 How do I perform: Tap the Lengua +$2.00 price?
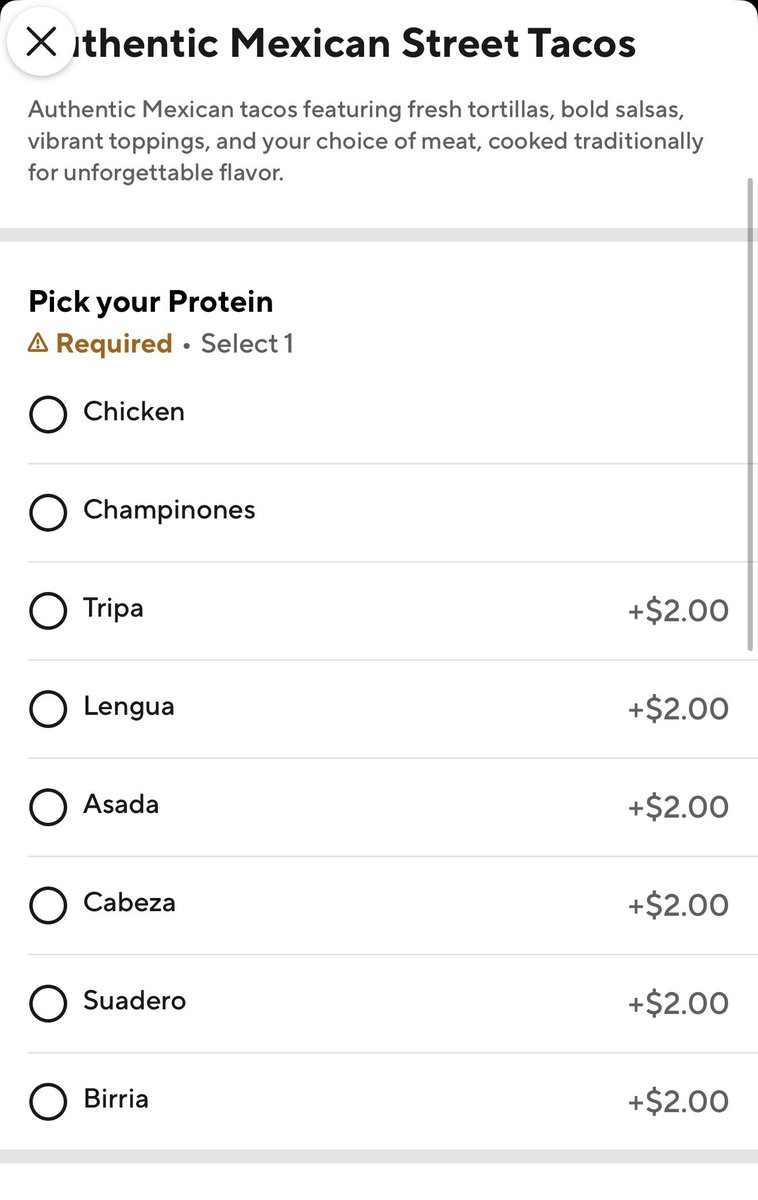678,708
